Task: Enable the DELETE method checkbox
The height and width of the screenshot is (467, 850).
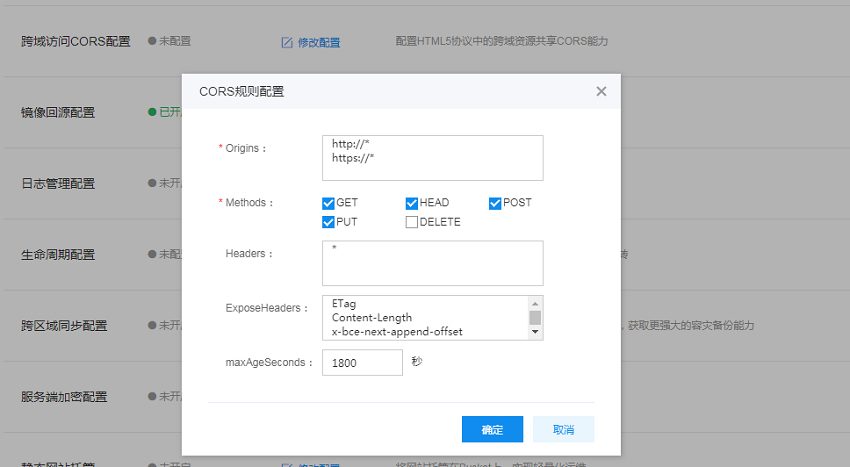Action: [x=412, y=222]
